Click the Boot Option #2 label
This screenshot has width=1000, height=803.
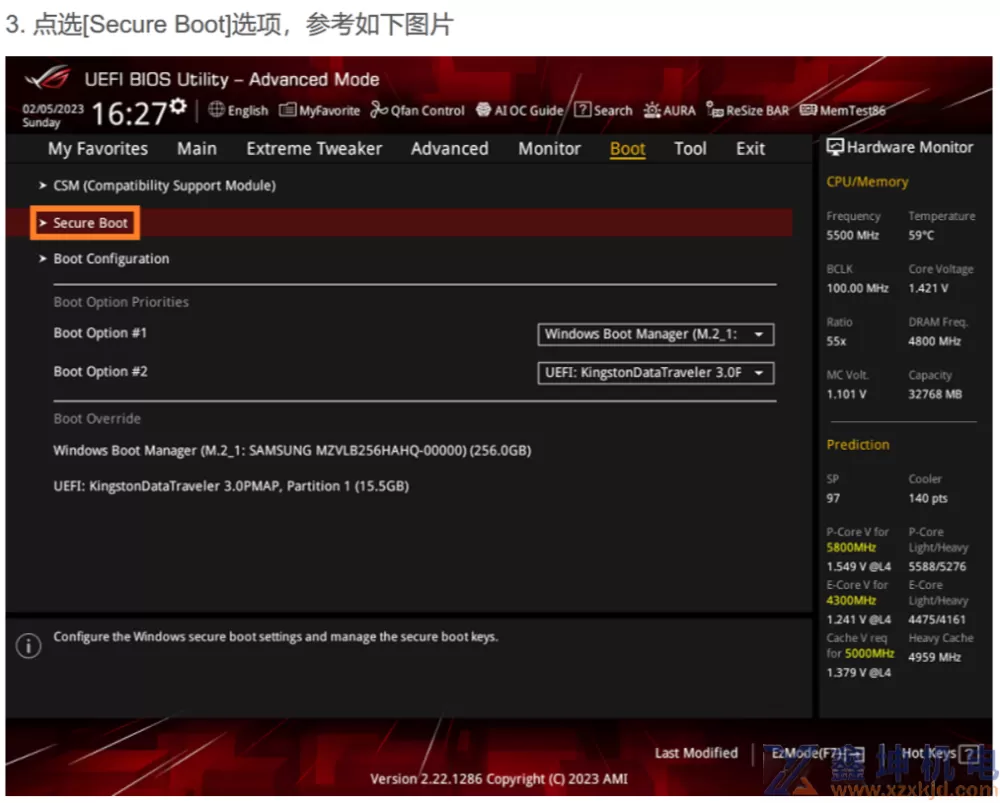(x=100, y=372)
